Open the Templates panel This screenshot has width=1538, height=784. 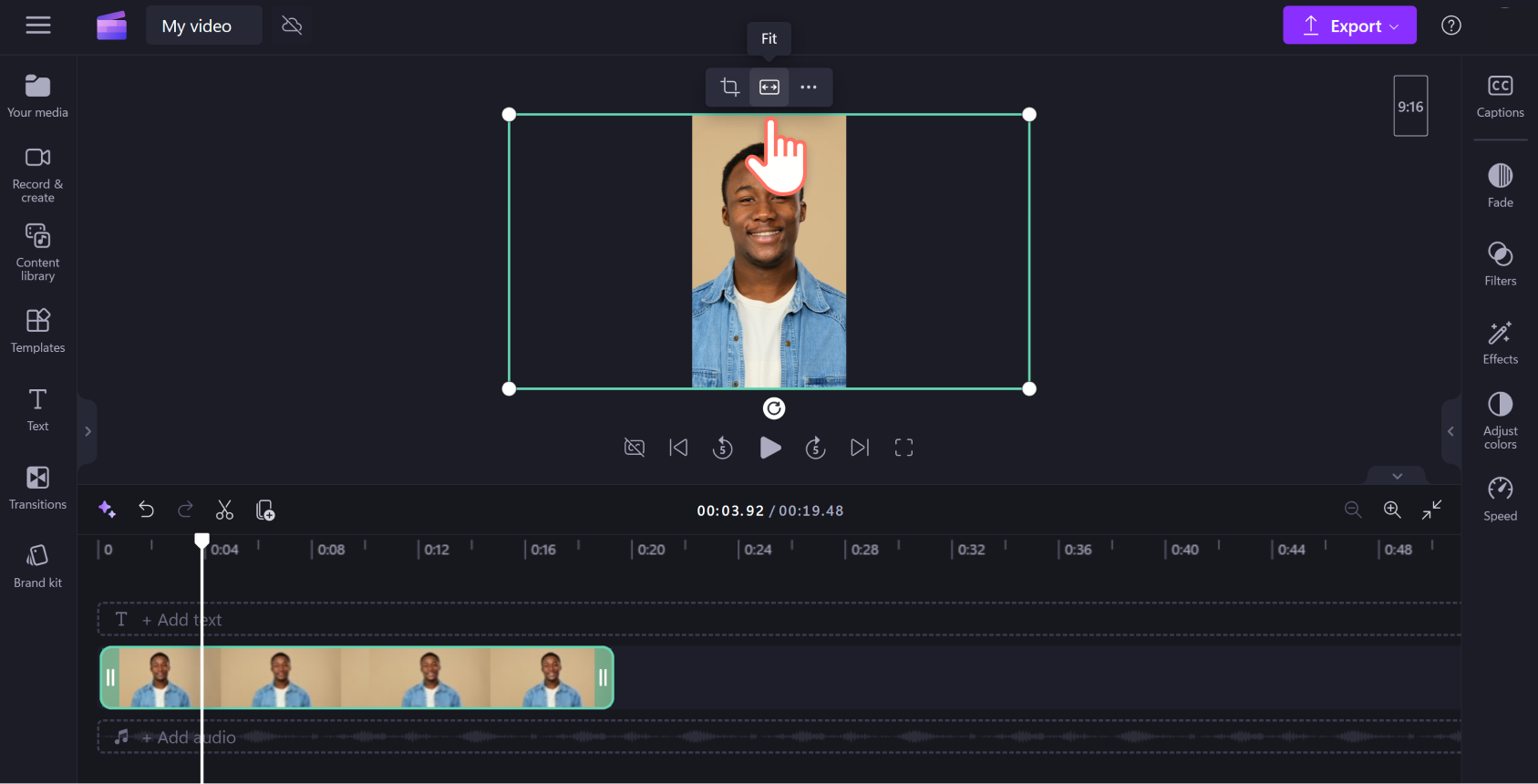38,330
